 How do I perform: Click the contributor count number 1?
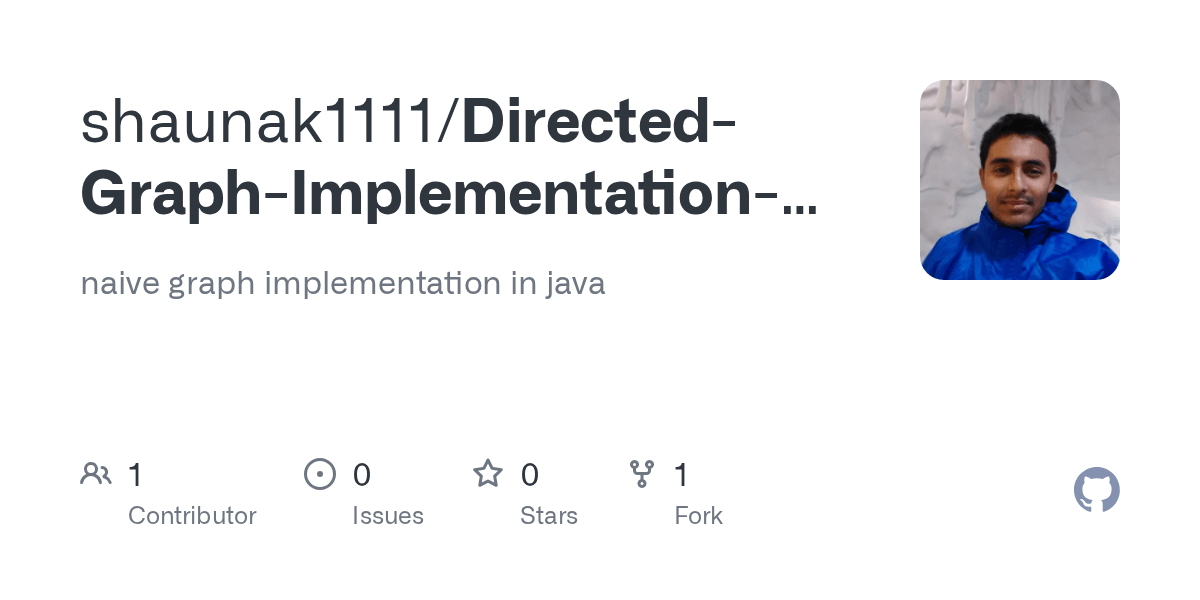[x=135, y=475]
